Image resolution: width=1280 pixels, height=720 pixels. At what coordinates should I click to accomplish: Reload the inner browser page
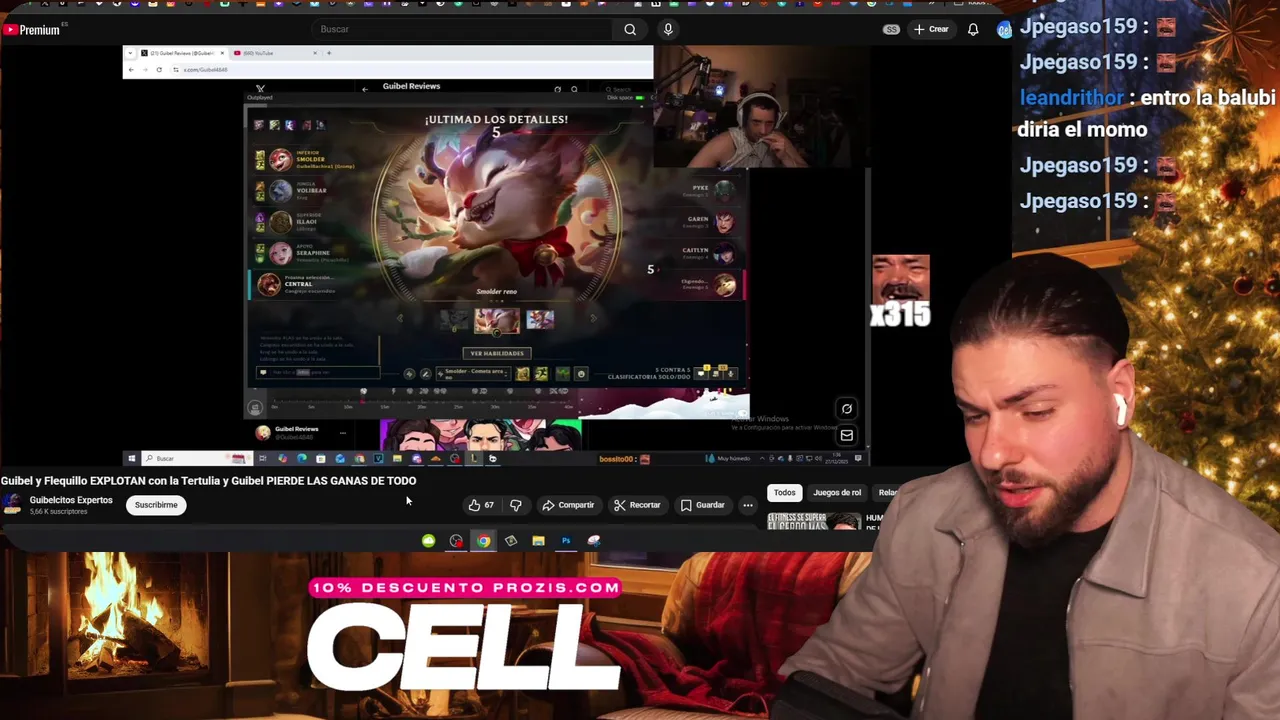tap(159, 70)
